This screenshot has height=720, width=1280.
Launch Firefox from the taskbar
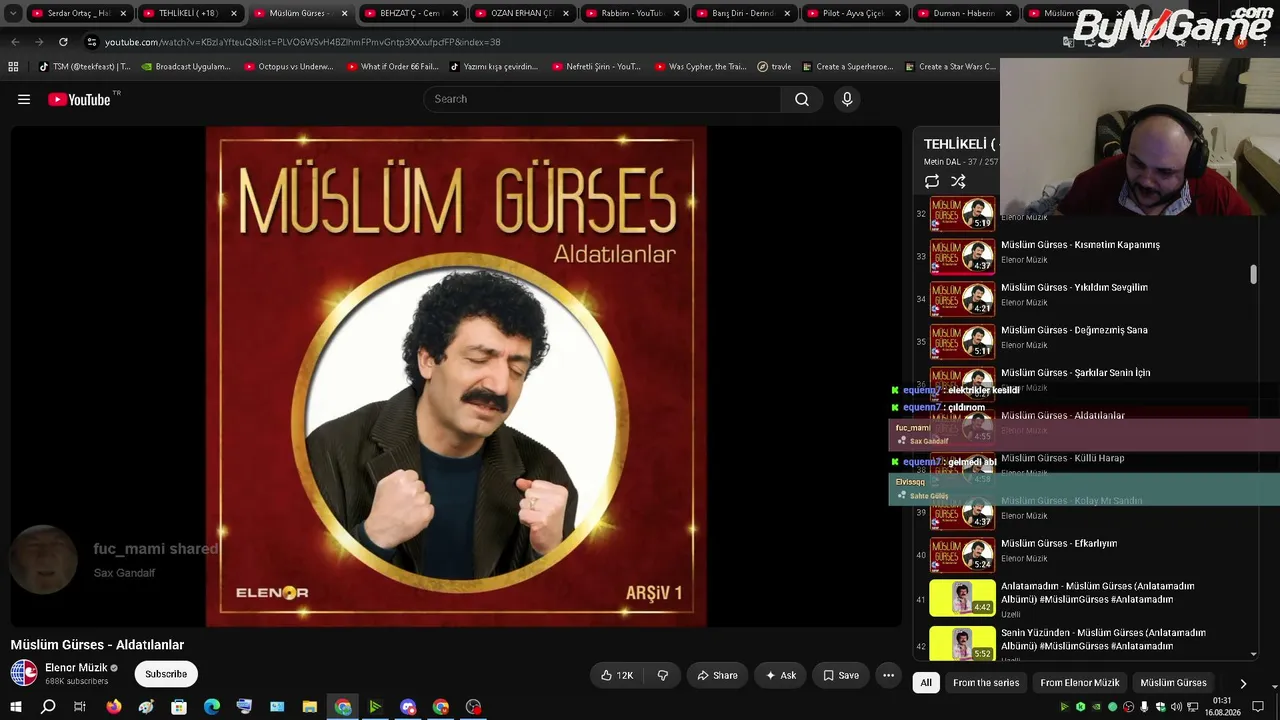tap(113, 707)
